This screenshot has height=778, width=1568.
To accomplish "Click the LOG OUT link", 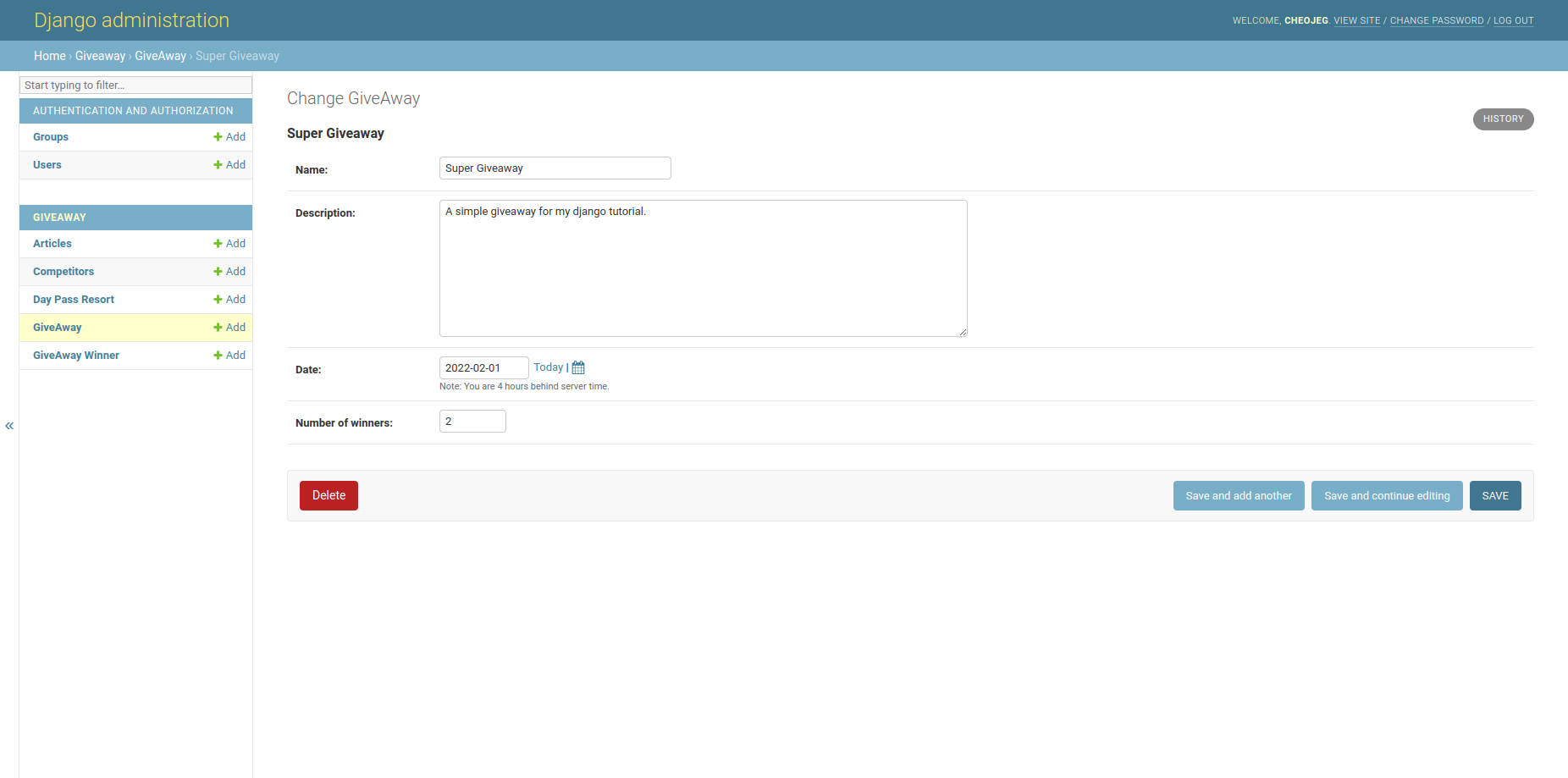I will pos(1513,20).
